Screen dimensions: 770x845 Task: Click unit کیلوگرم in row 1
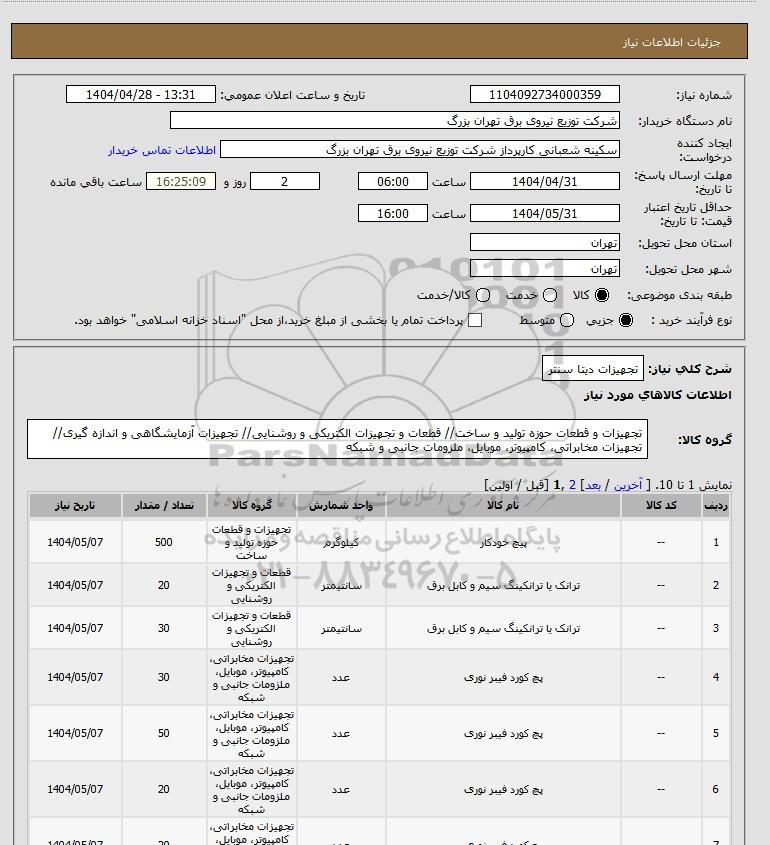pyautogui.click(x=341, y=543)
